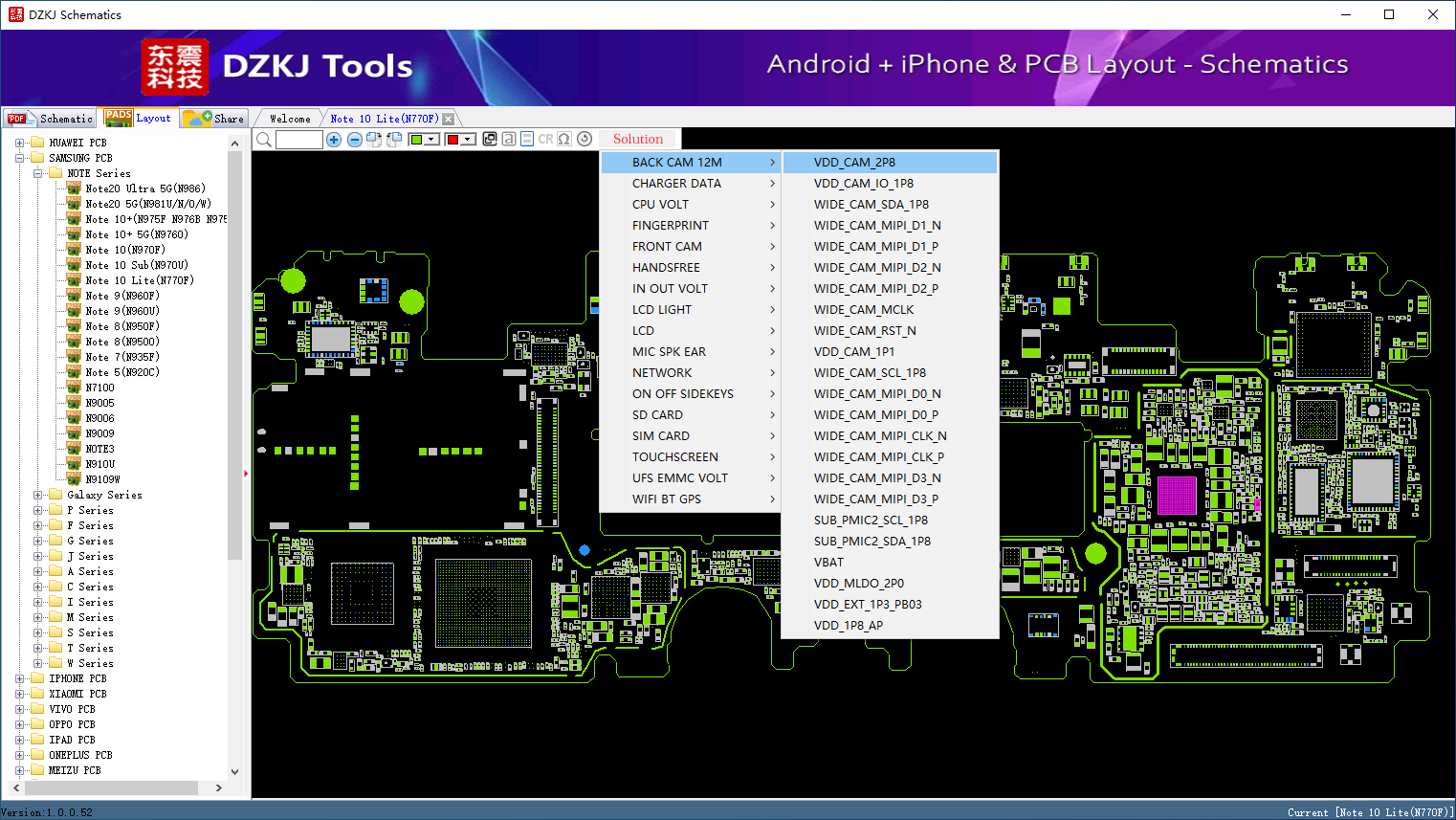Expand the MEIZU PCB tree node
This screenshot has height=820, width=1456.
coord(20,770)
